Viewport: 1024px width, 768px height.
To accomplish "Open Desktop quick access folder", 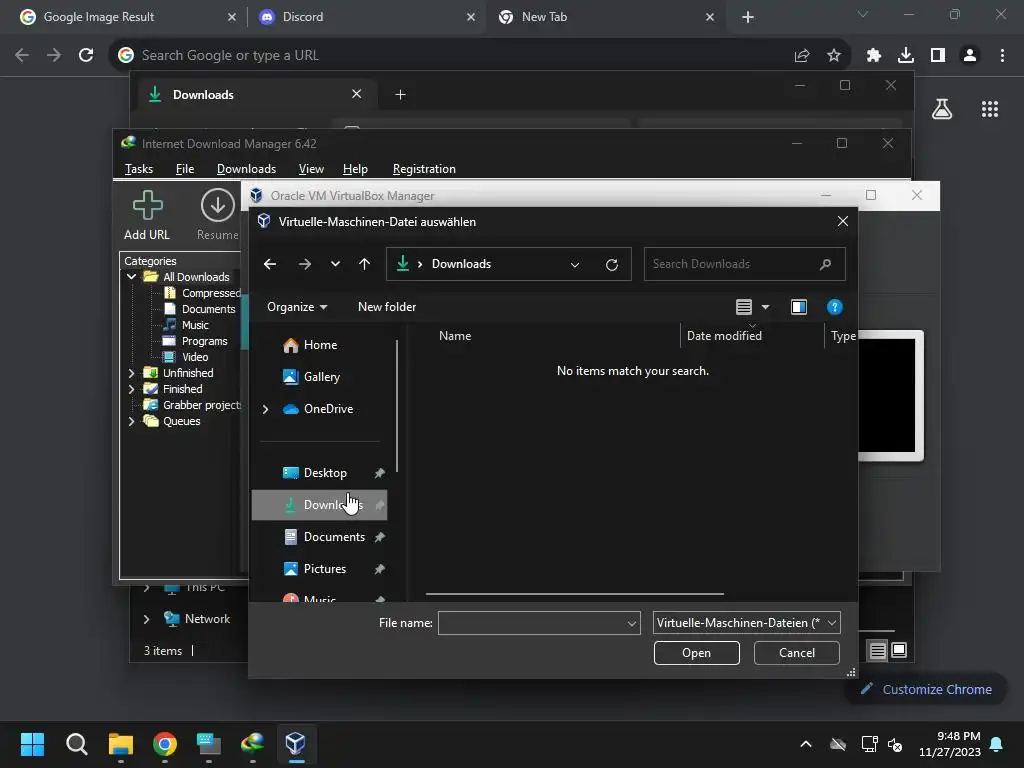I will tap(325, 473).
